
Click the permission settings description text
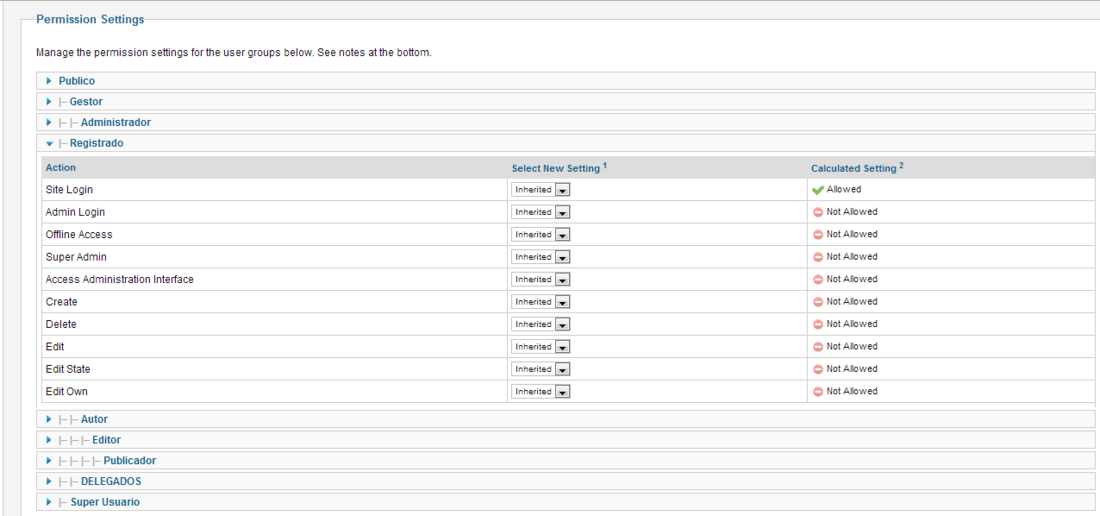pyautogui.click(x=234, y=53)
